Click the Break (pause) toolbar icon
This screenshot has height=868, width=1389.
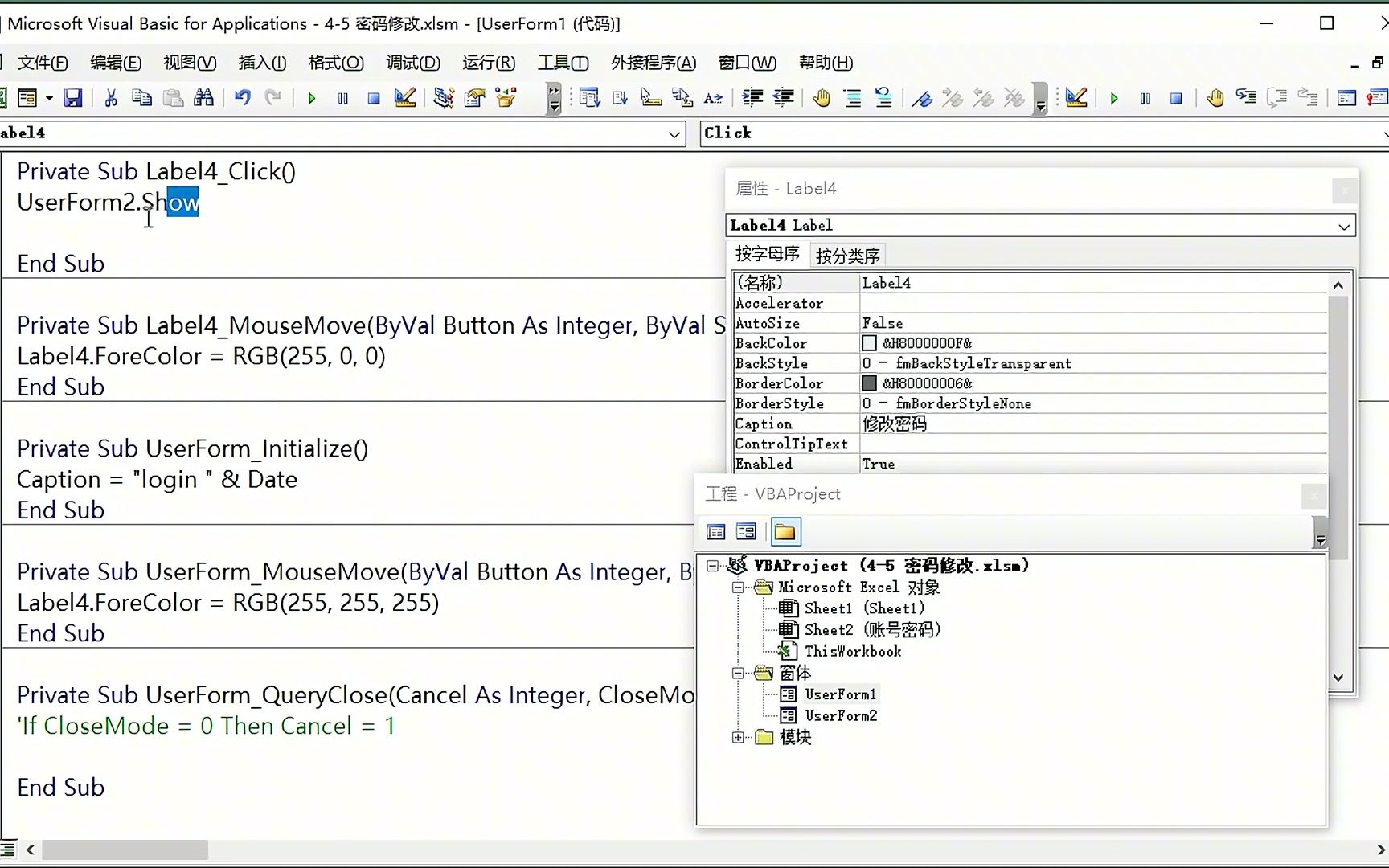point(342,98)
